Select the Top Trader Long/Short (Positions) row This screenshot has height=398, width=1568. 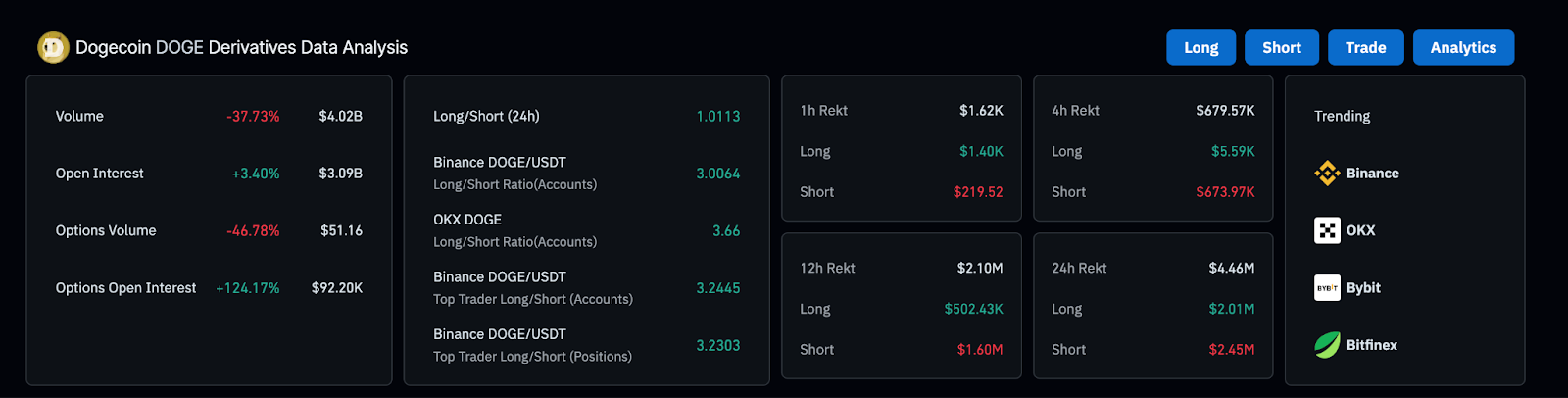click(x=586, y=345)
